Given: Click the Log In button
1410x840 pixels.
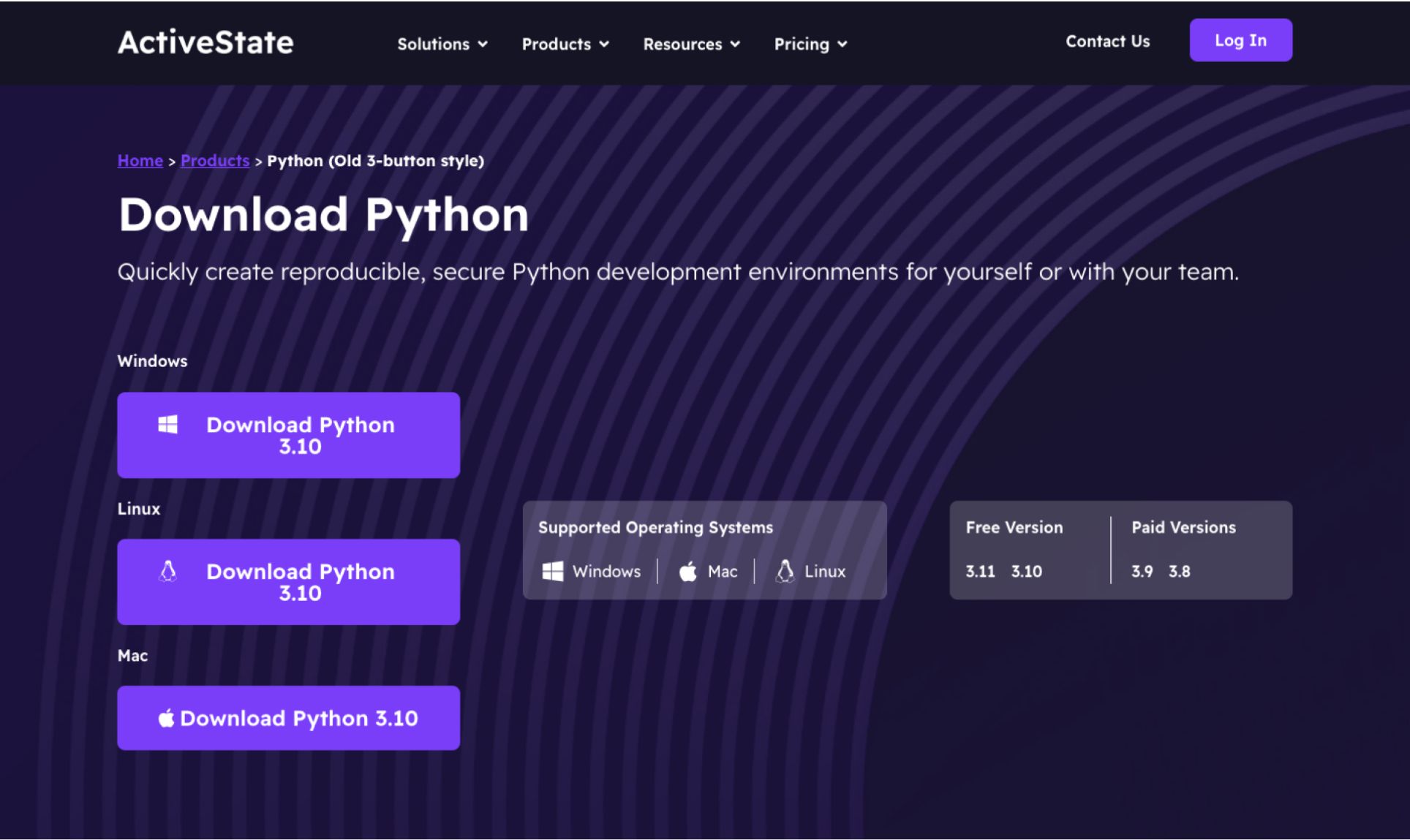Looking at the screenshot, I should click(x=1240, y=40).
